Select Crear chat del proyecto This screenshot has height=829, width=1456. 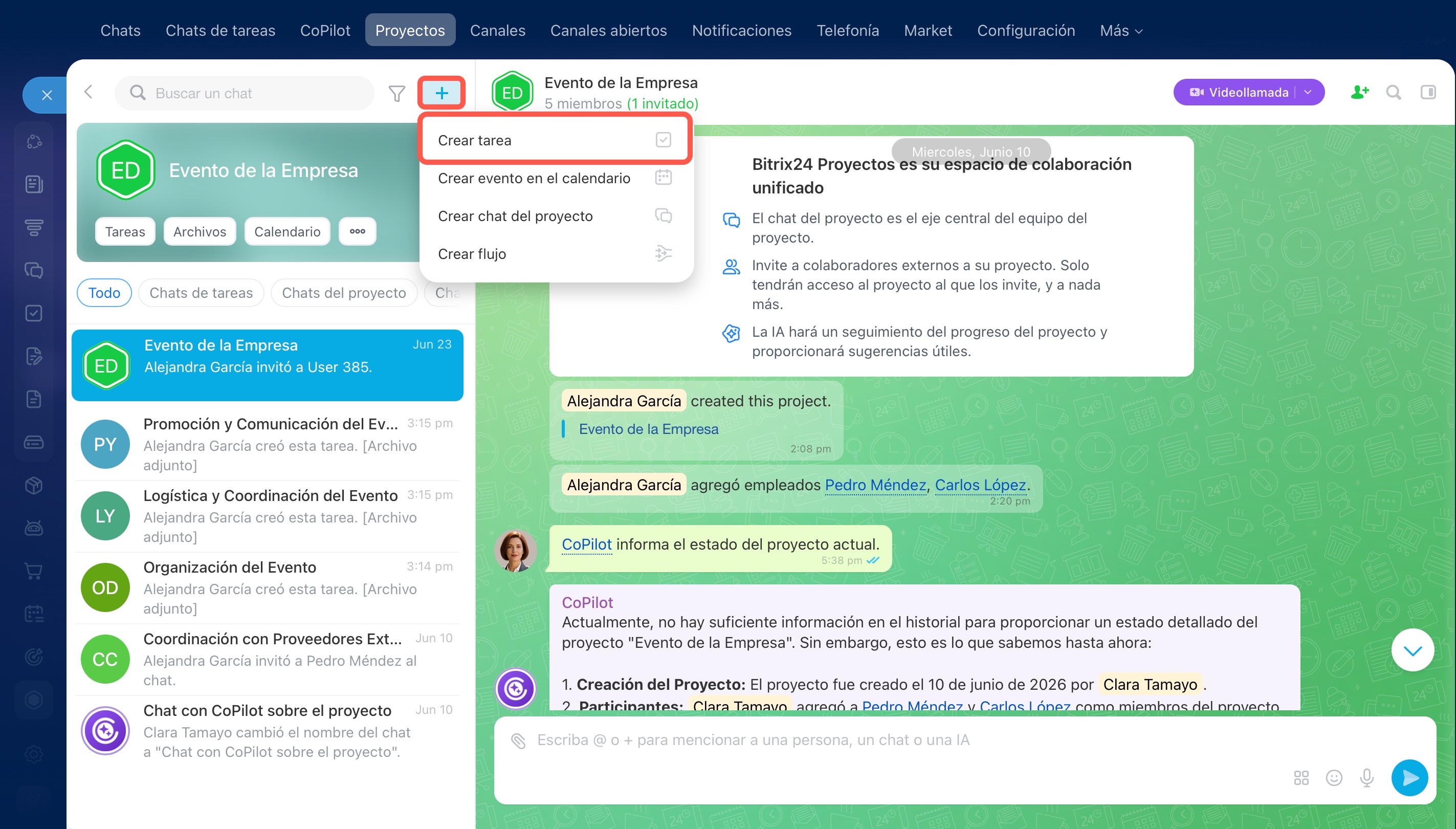[556, 216]
